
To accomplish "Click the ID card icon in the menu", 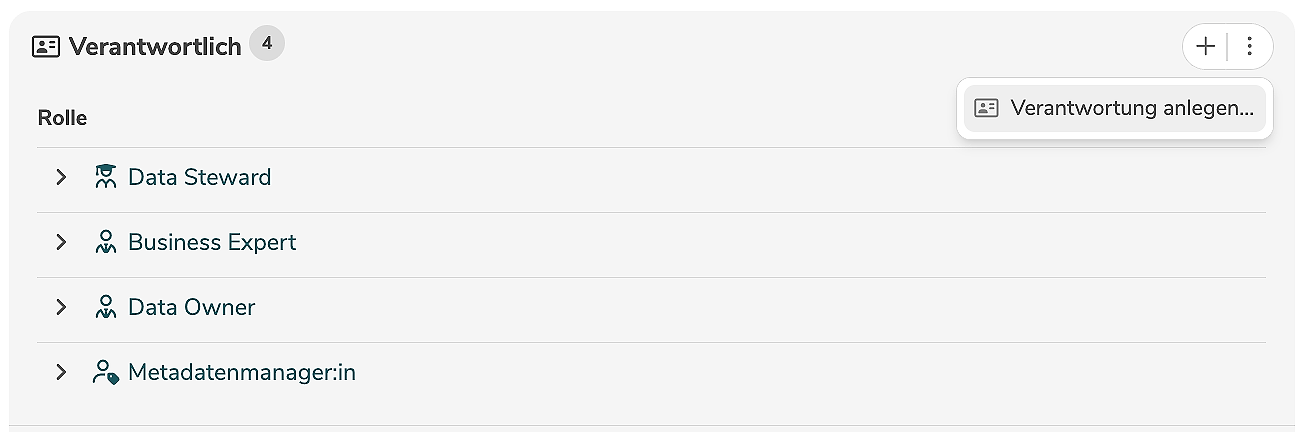I will pyautogui.click(x=986, y=108).
